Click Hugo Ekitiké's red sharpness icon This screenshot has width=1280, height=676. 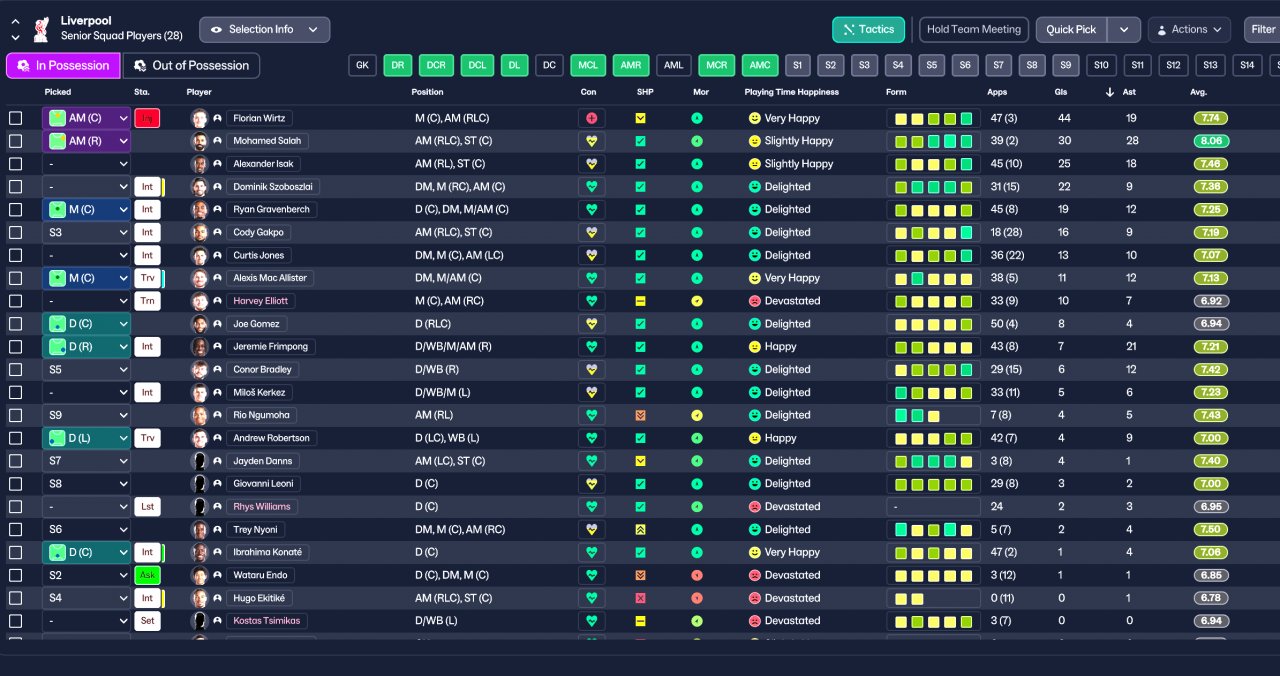pyautogui.click(x=641, y=598)
